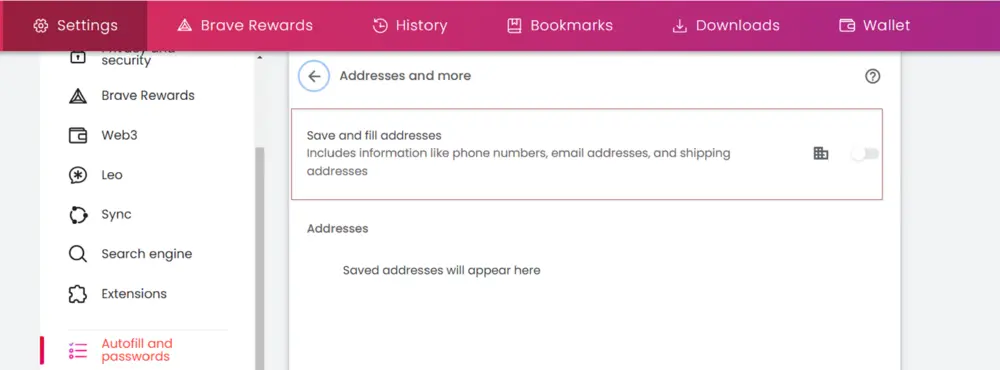Click the Save and fill addresses label
This screenshot has width=1000, height=370.
pyautogui.click(x=374, y=135)
